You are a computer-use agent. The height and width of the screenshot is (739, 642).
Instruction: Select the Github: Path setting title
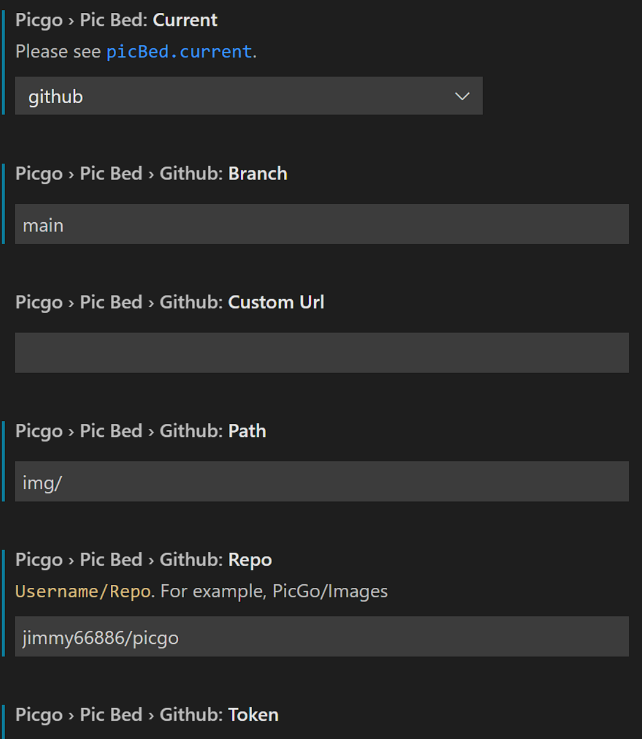tap(140, 431)
